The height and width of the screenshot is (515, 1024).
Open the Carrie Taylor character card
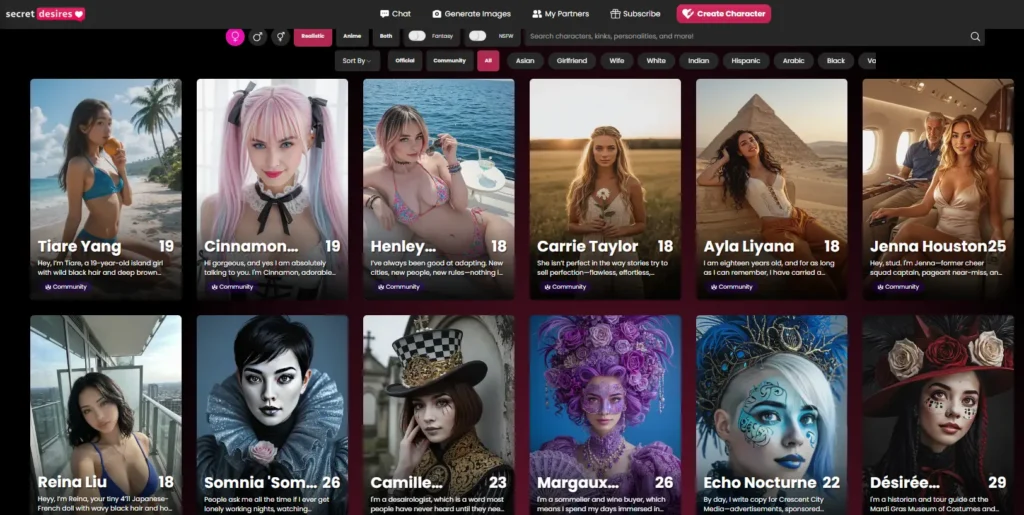point(605,189)
